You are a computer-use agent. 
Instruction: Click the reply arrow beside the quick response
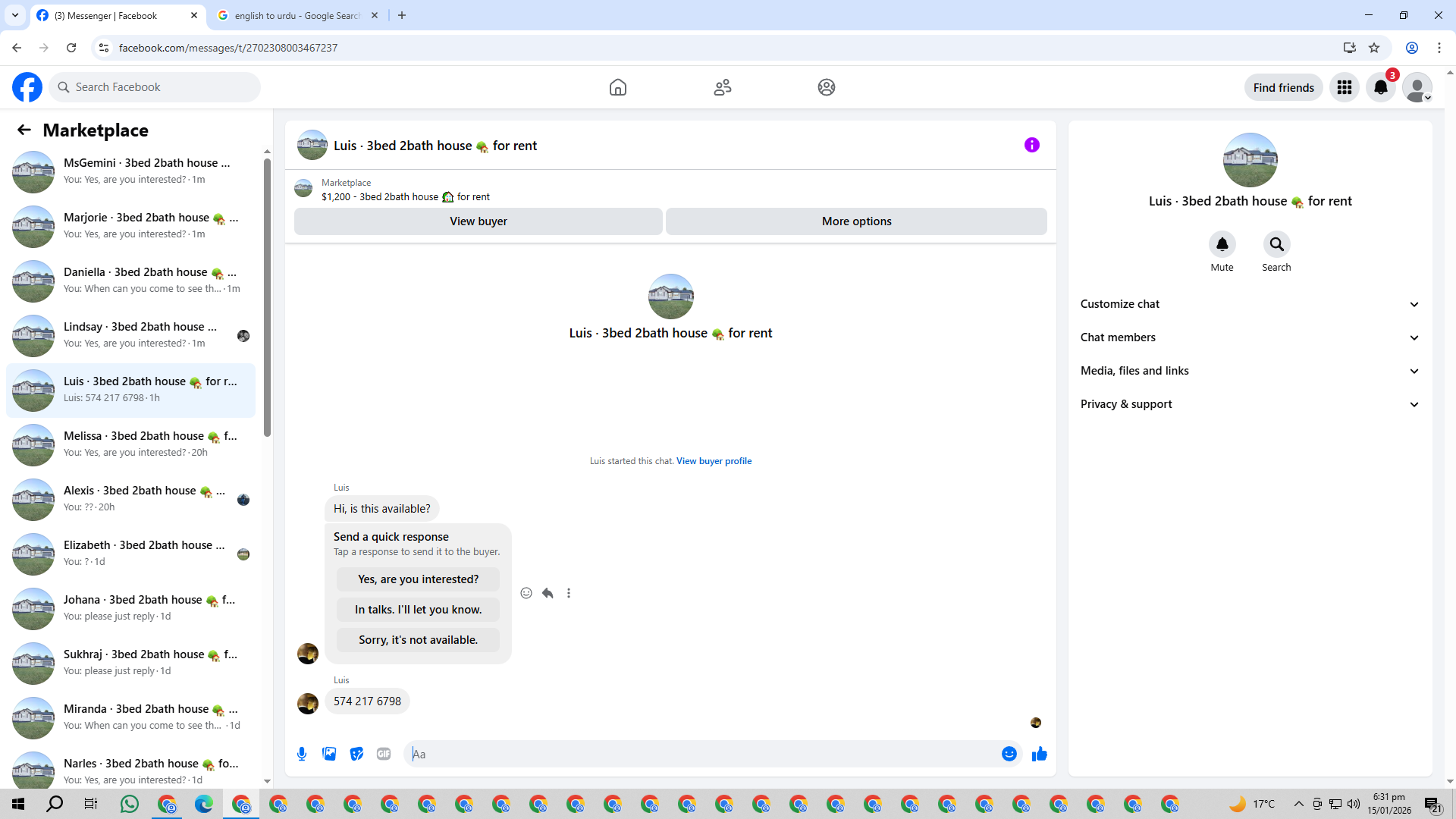548,593
